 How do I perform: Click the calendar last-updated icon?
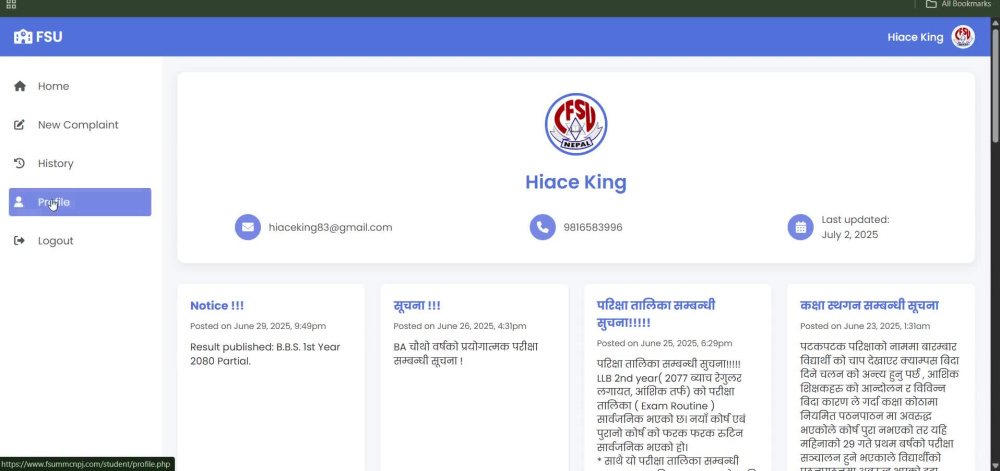click(x=800, y=227)
